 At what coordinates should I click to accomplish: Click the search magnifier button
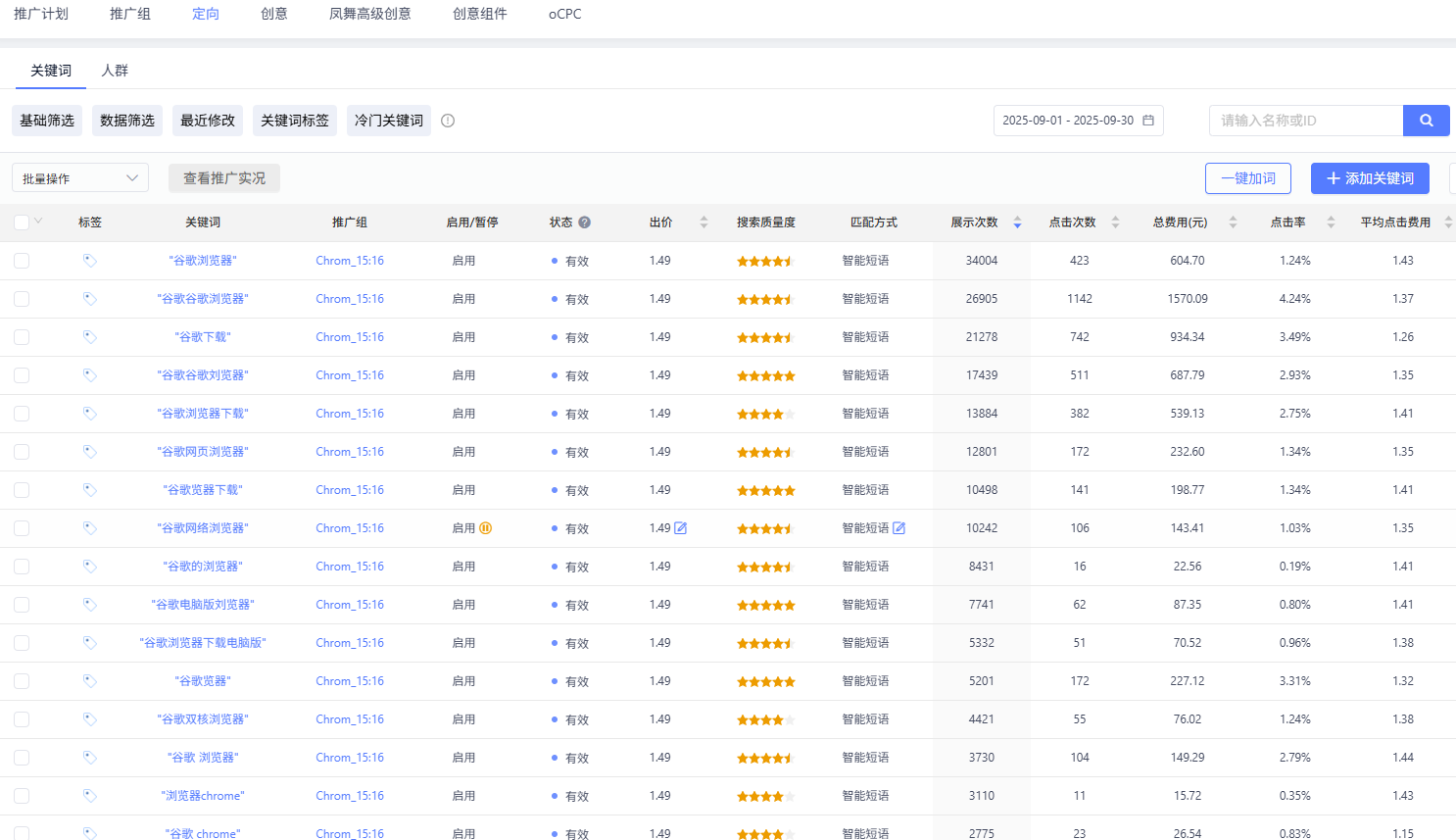(1426, 121)
